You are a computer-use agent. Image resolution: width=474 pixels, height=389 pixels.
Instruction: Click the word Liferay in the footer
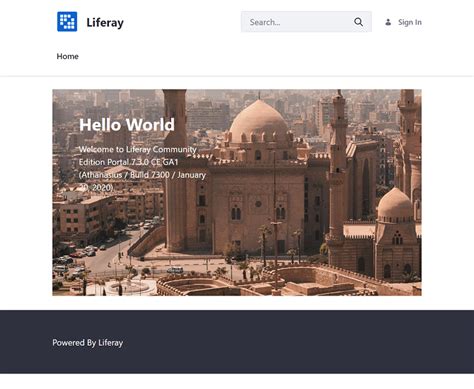(x=111, y=343)
